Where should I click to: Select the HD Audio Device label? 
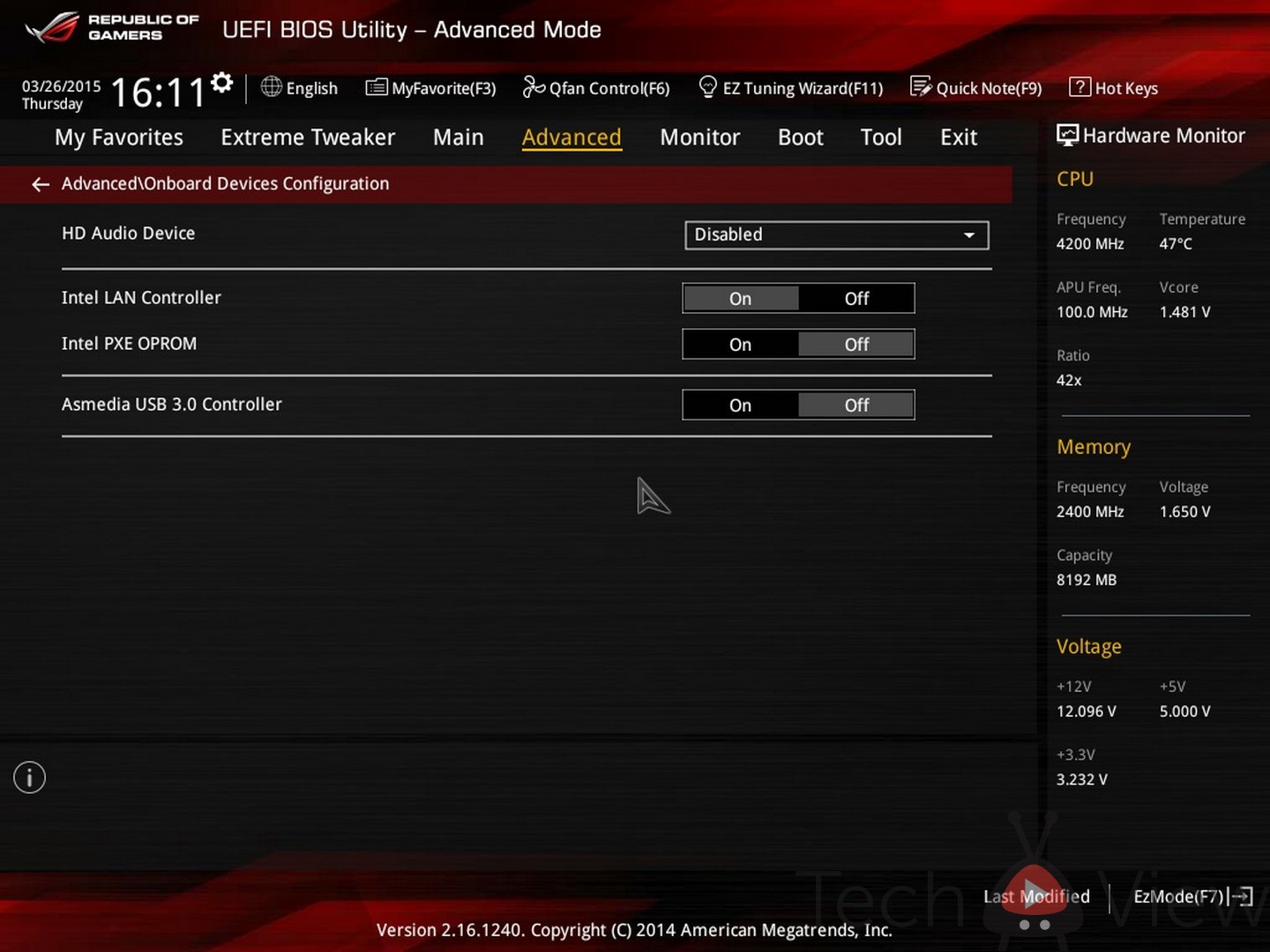pos(128,234)
